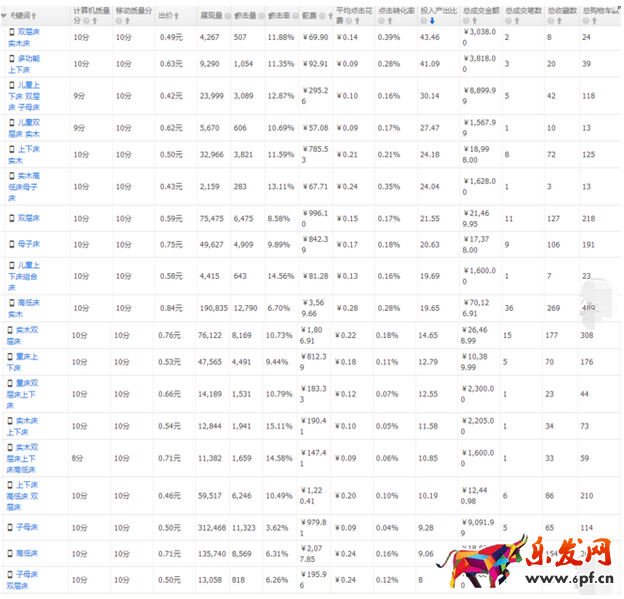Click the mobile device icon beside 高低床 实木

tap(12, 301)
